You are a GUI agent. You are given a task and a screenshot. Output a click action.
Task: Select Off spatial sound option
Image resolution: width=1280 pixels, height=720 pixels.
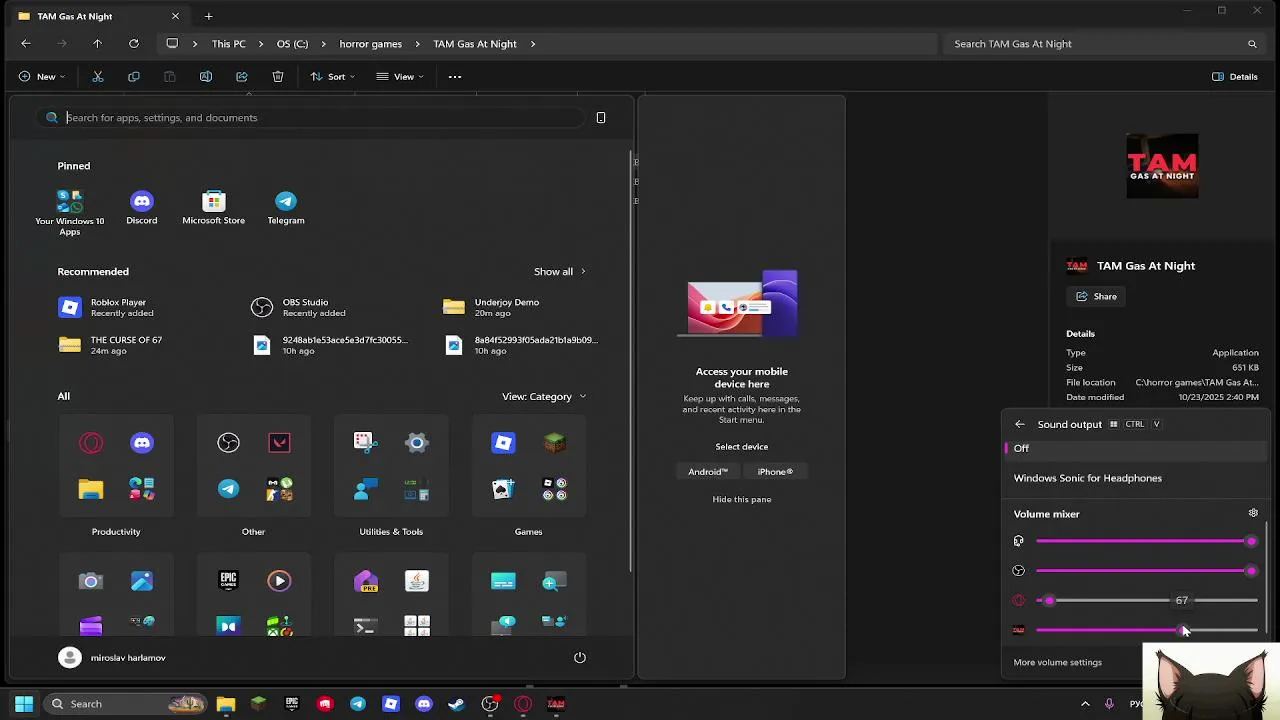click(x=1136, y=449)
